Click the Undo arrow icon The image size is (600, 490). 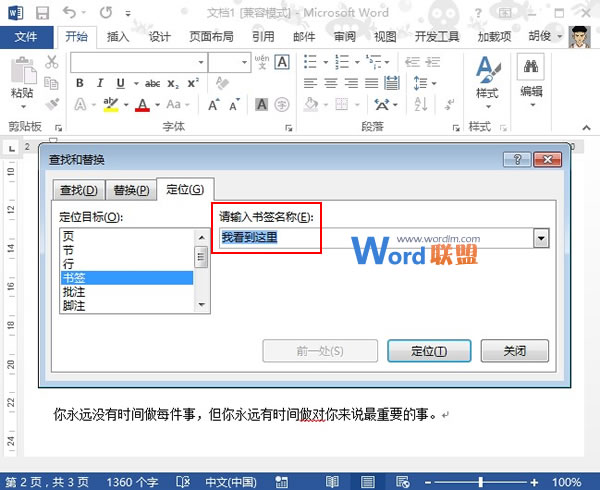point(70,13)
